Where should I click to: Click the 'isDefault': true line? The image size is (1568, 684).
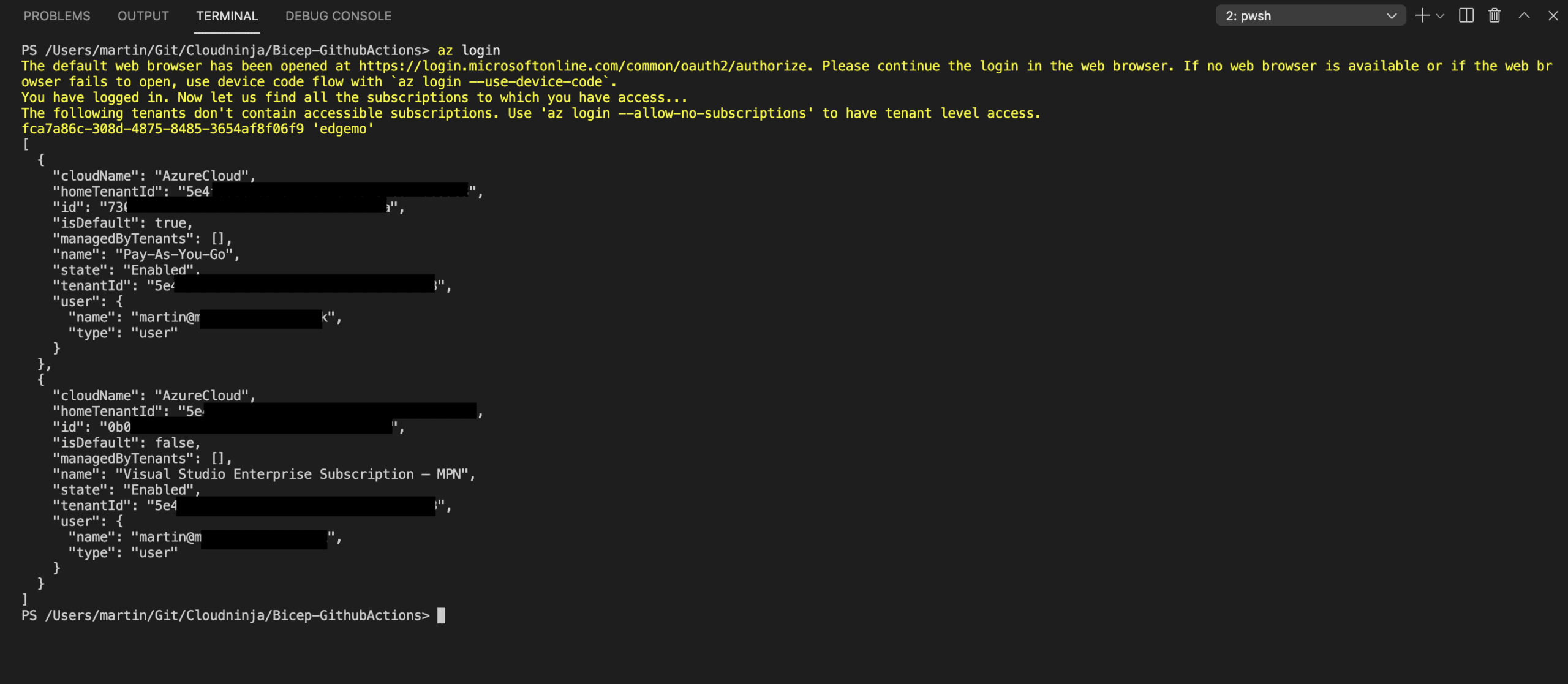[x=123, y=223]
